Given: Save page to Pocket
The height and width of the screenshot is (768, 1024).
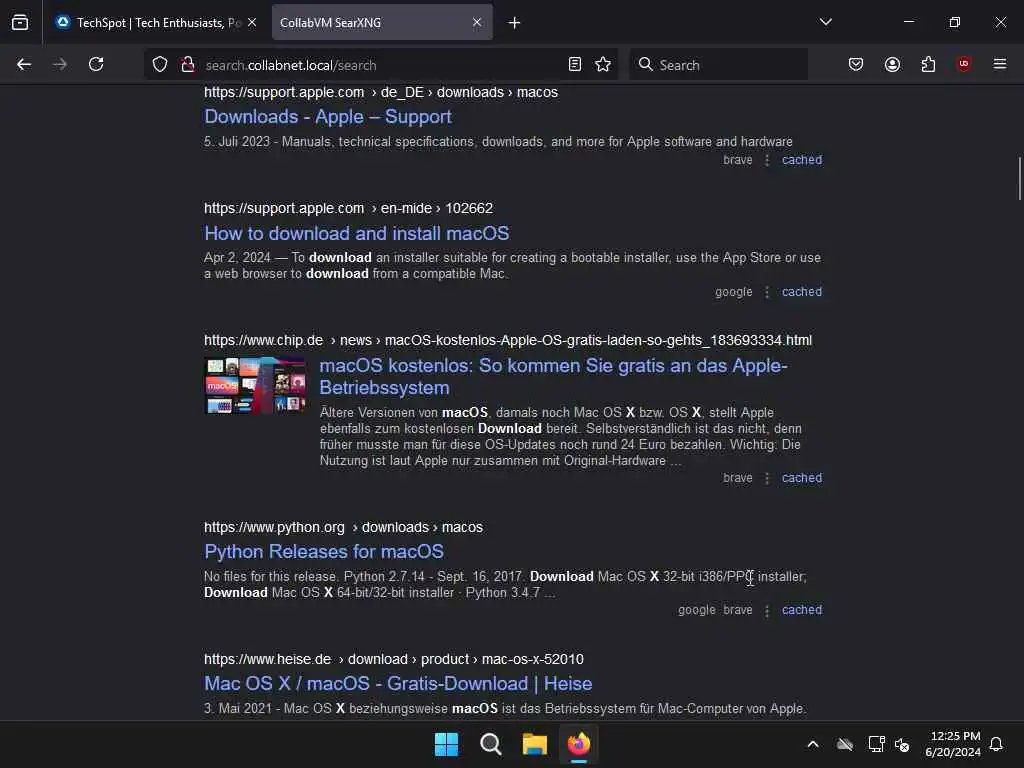Looking at the screenshot, I should [x=856, y=64].
